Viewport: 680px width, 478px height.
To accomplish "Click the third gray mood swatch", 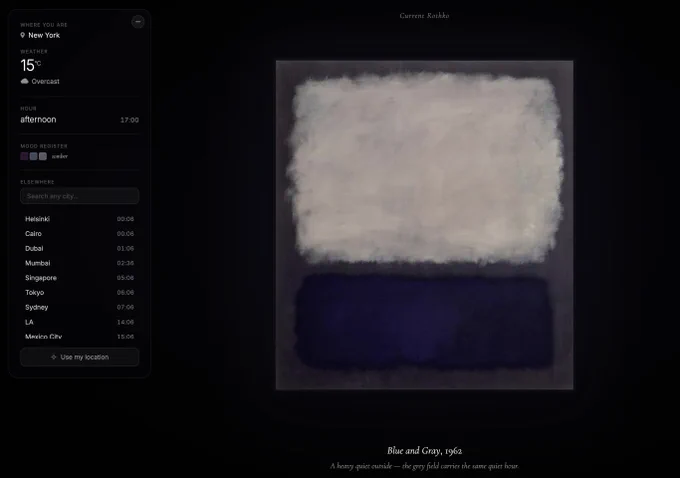I will click(42, 156).
